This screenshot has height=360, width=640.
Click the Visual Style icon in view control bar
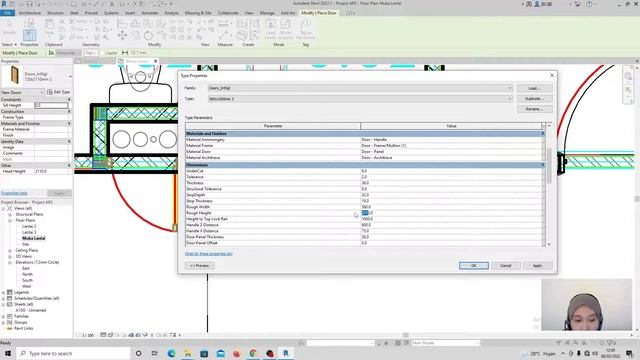click(110, 335)
